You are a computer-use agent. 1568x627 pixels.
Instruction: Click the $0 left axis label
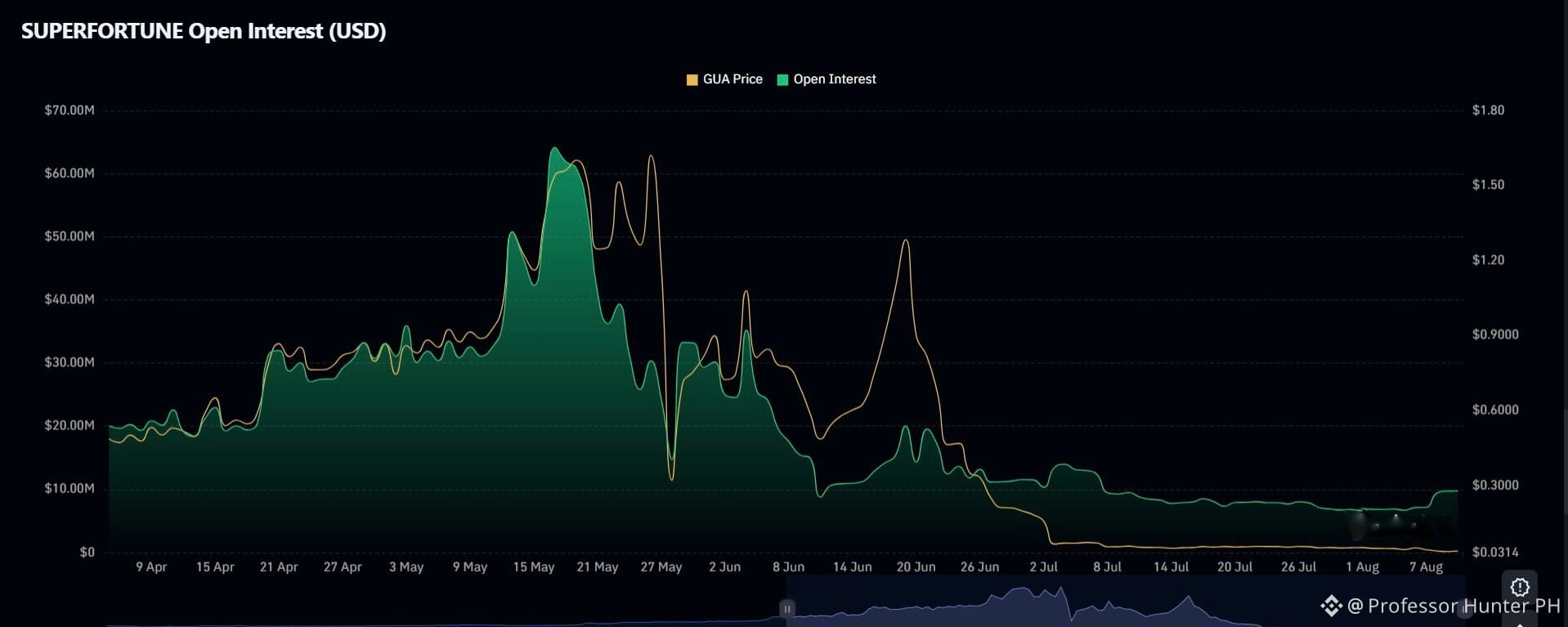[x=87, y=552]
